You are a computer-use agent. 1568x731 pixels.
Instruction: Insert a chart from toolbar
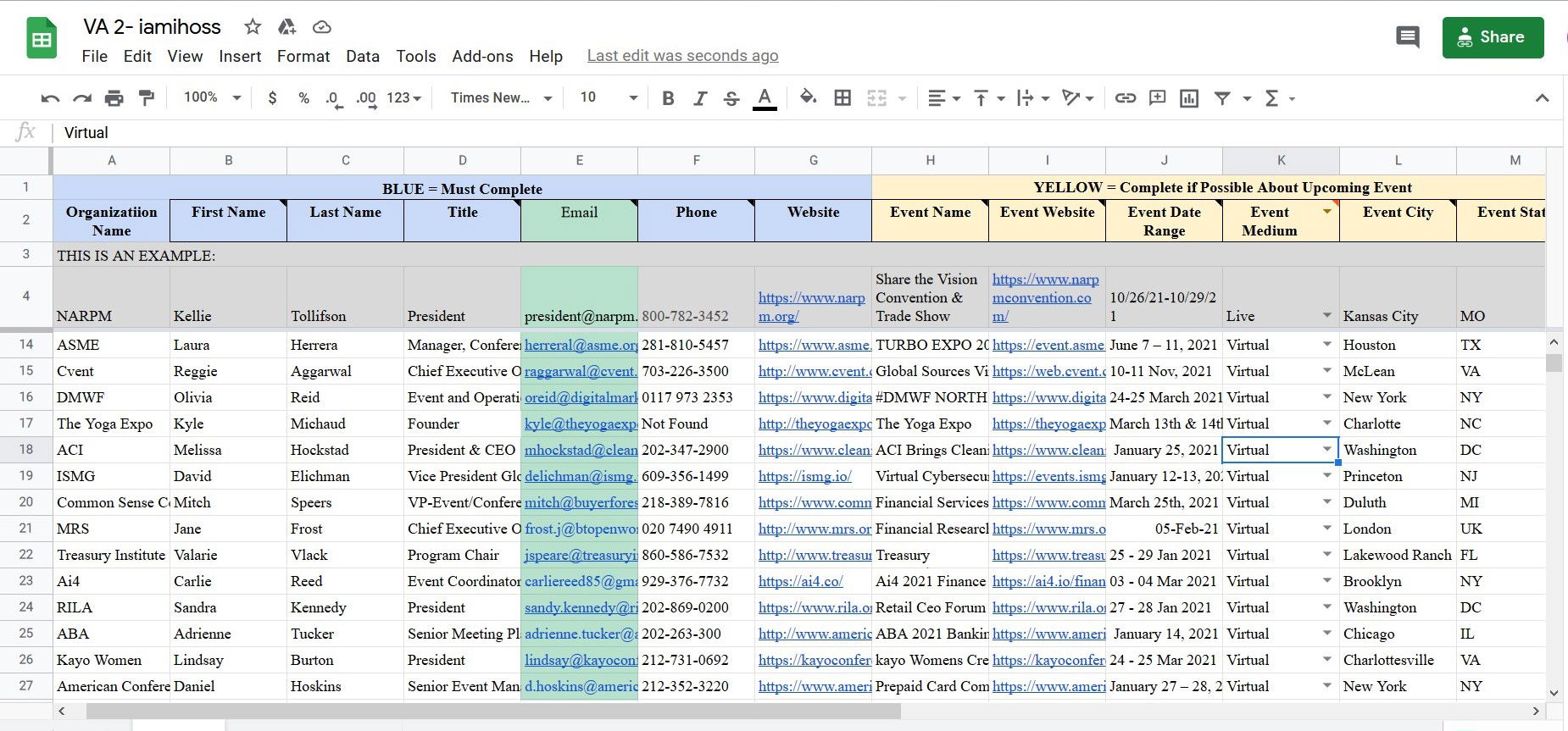(1189, 98)
